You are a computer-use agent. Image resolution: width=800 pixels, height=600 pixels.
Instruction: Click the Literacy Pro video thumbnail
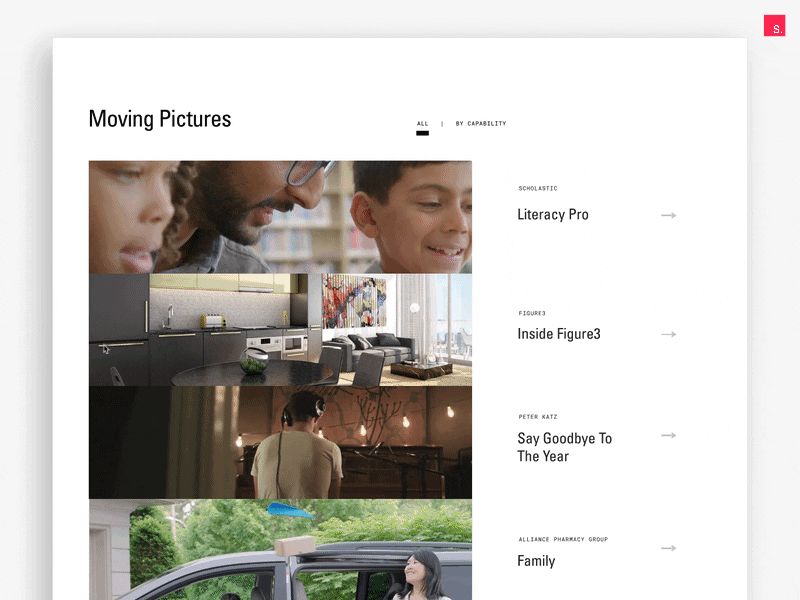280,215
